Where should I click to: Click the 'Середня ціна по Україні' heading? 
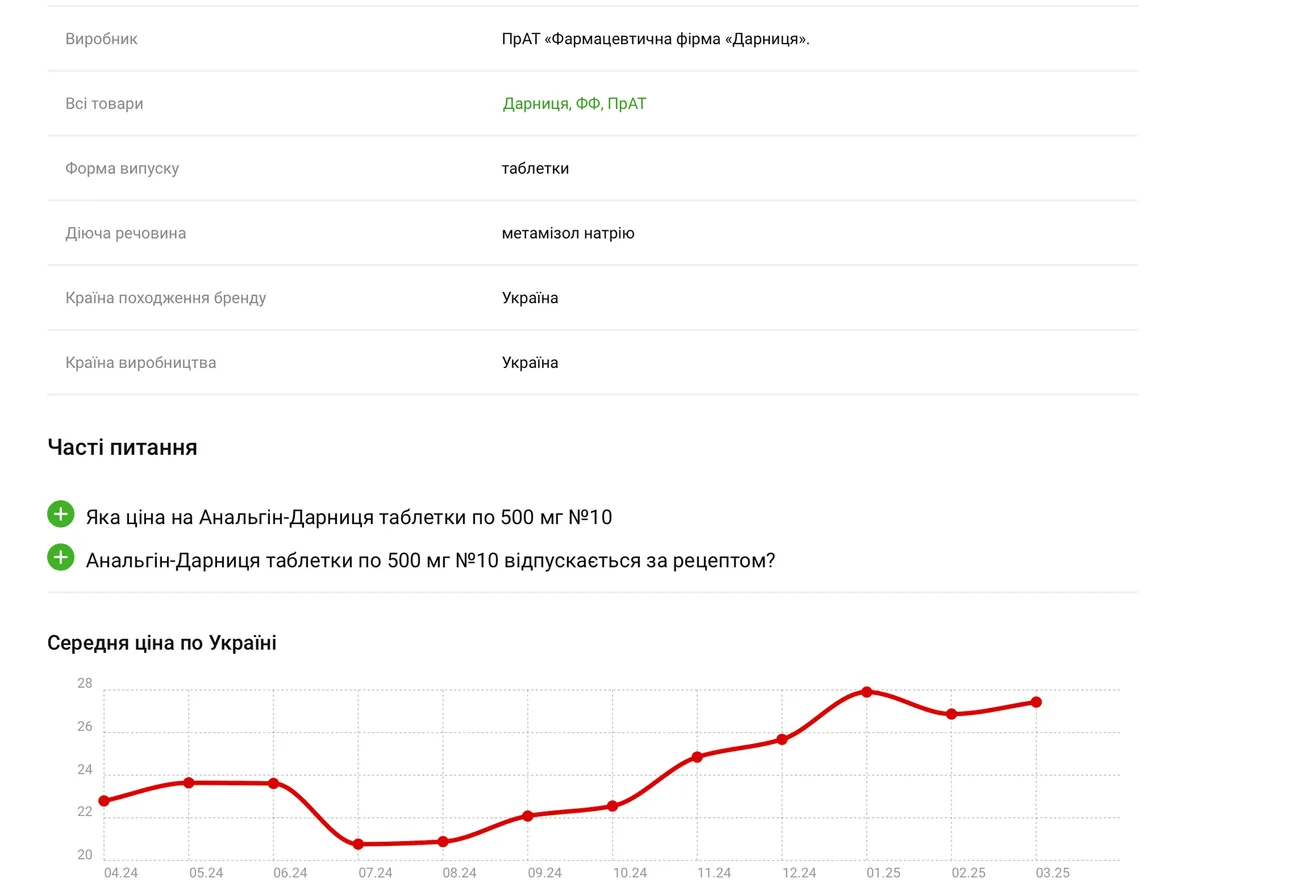(x=162, y=643)
